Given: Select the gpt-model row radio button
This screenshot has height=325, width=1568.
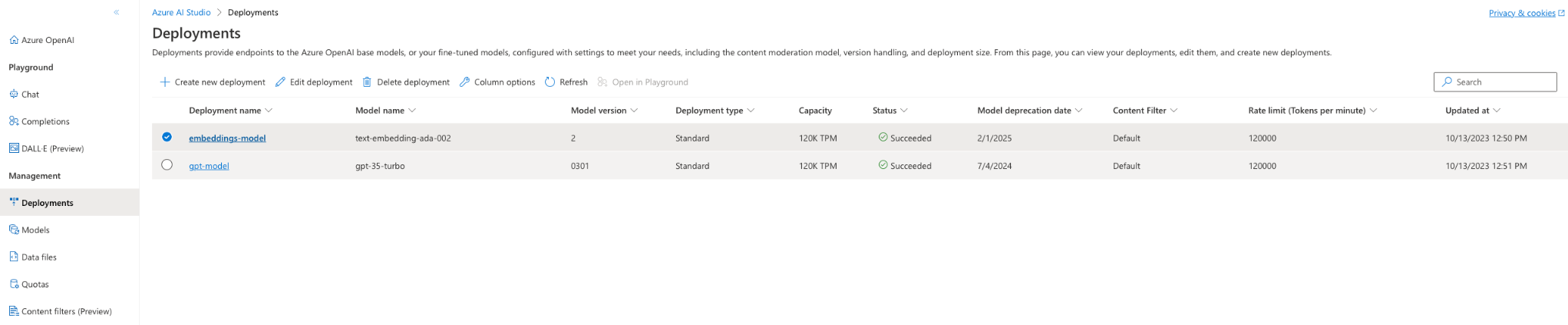Looking at the screenshot, I should coord(167,165).
